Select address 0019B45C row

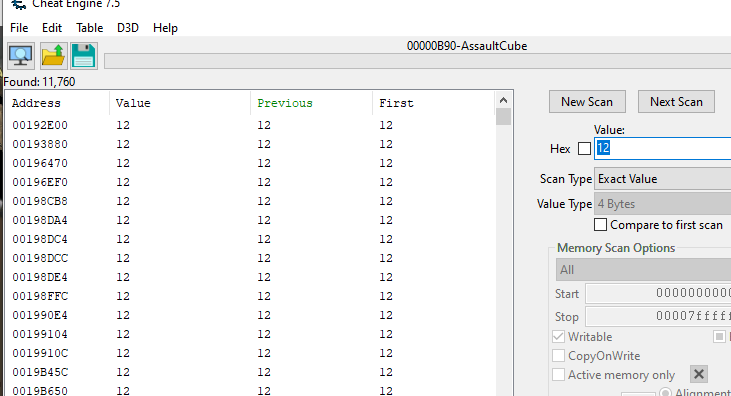(250, 372)
